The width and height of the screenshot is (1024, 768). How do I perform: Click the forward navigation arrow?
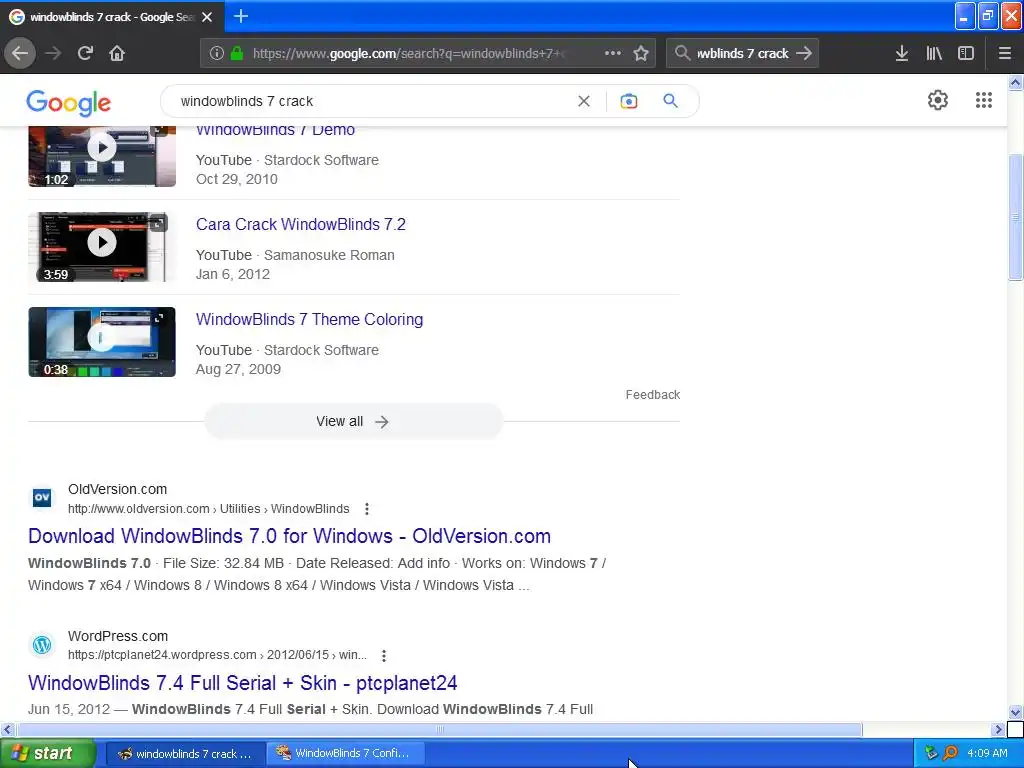[53, 53]
